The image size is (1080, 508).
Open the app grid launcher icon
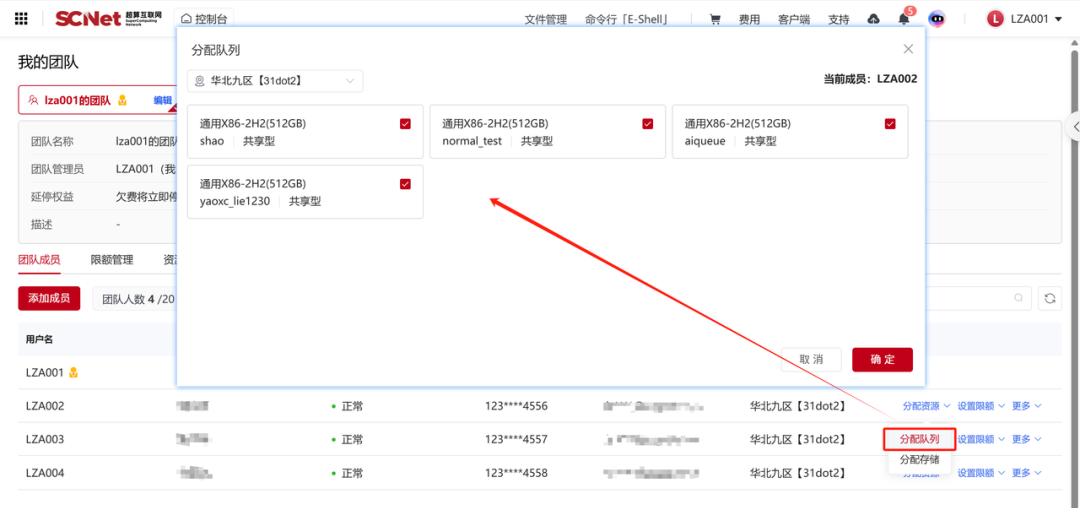(21, 19)
